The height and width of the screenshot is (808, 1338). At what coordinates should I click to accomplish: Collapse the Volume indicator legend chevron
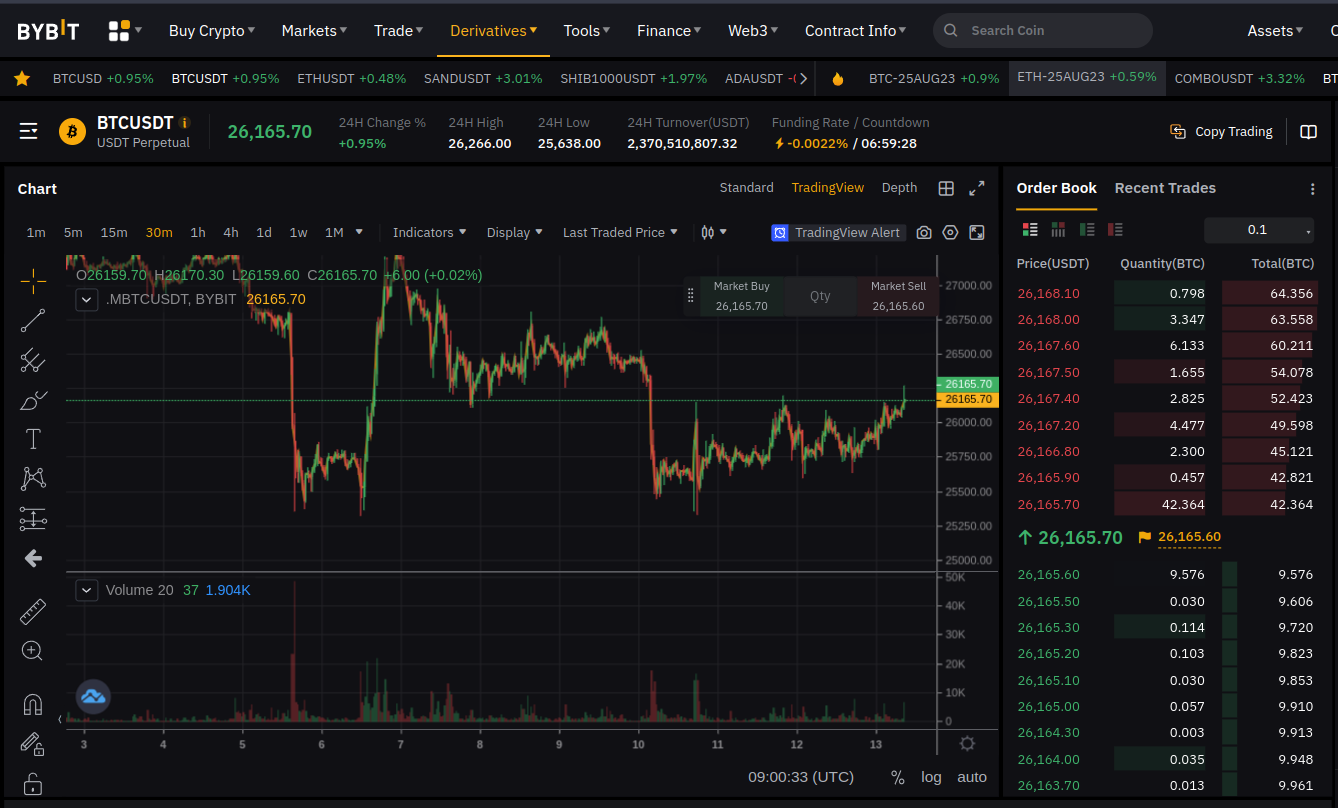pyautogui.click(x=88, y=590)
